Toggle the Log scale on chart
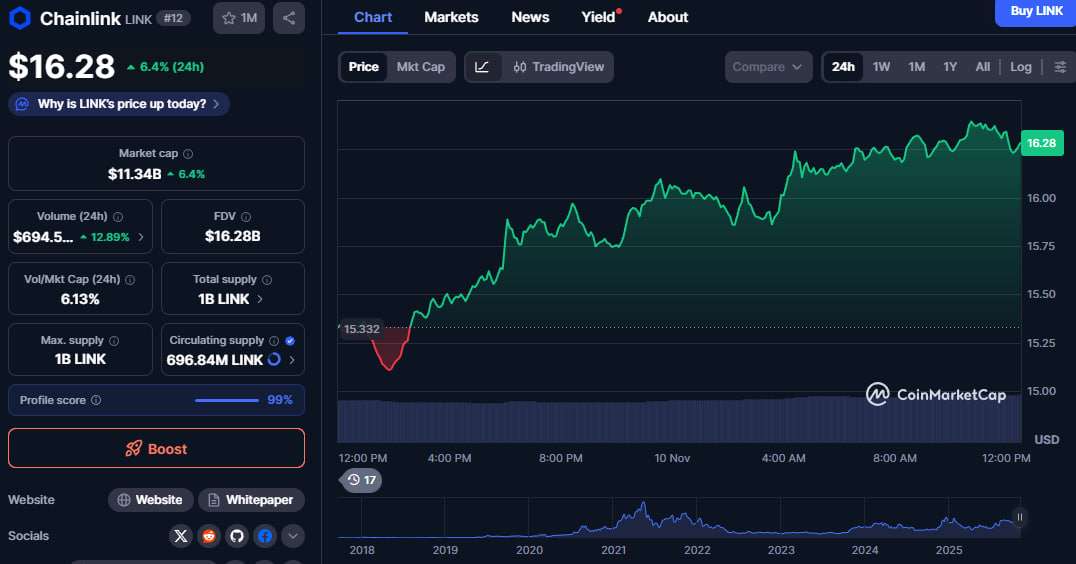Screen dimensions: 1076x564 click(1020, 67)
